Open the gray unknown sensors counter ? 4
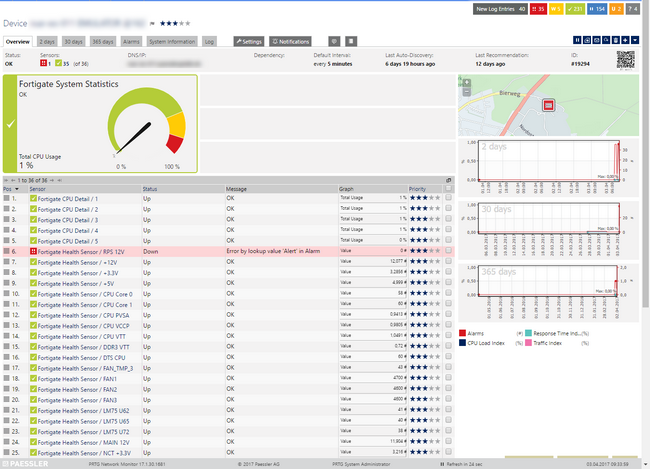Image resolution: width=650 pixels, height=469 pixels. (x=633, y=9)
